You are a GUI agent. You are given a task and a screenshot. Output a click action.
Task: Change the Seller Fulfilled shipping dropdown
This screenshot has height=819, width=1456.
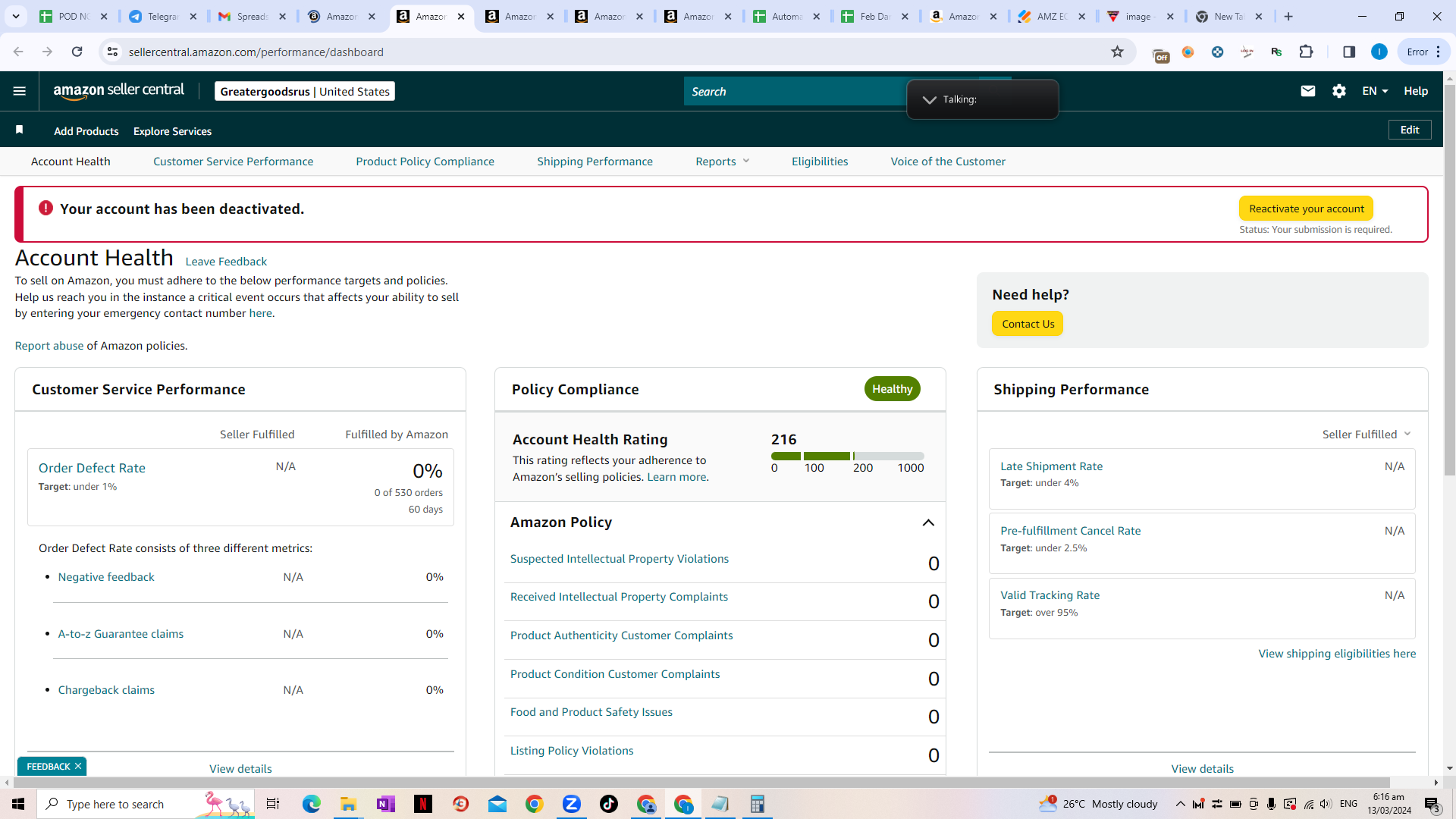(x=1367, y=435)
